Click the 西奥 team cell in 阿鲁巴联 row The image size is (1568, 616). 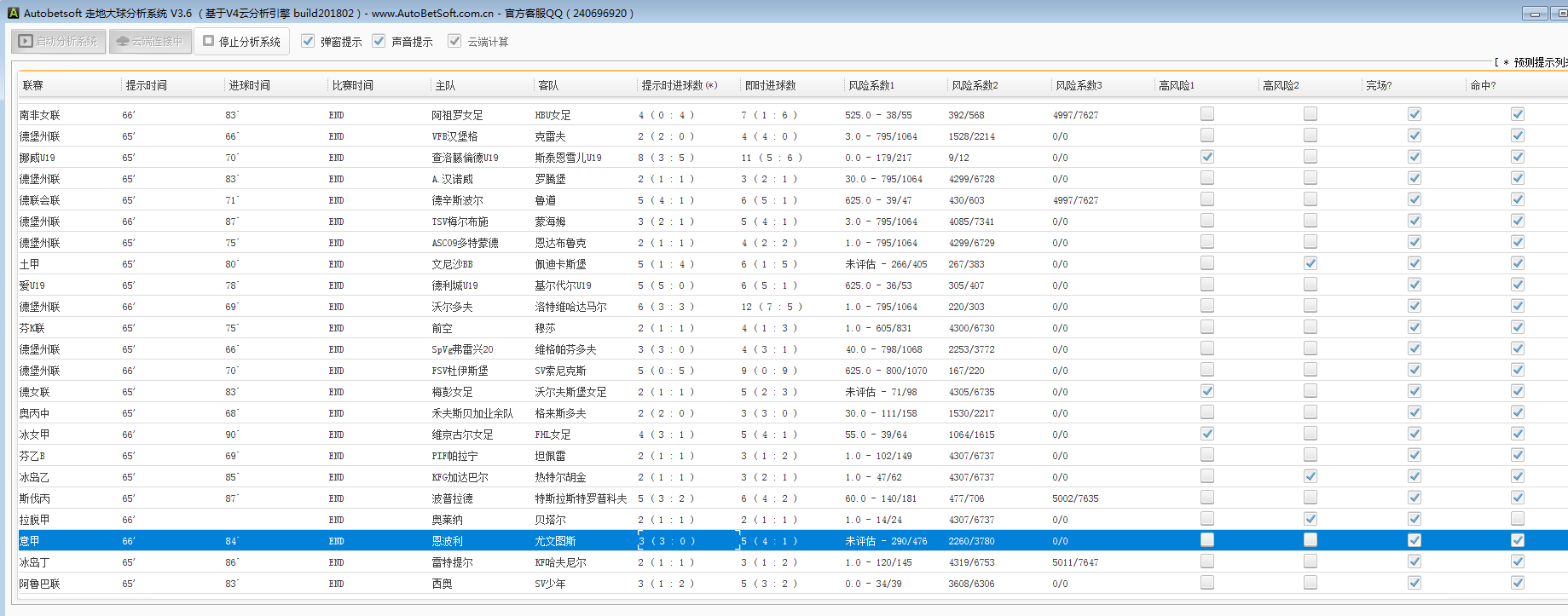pos(442,584)
